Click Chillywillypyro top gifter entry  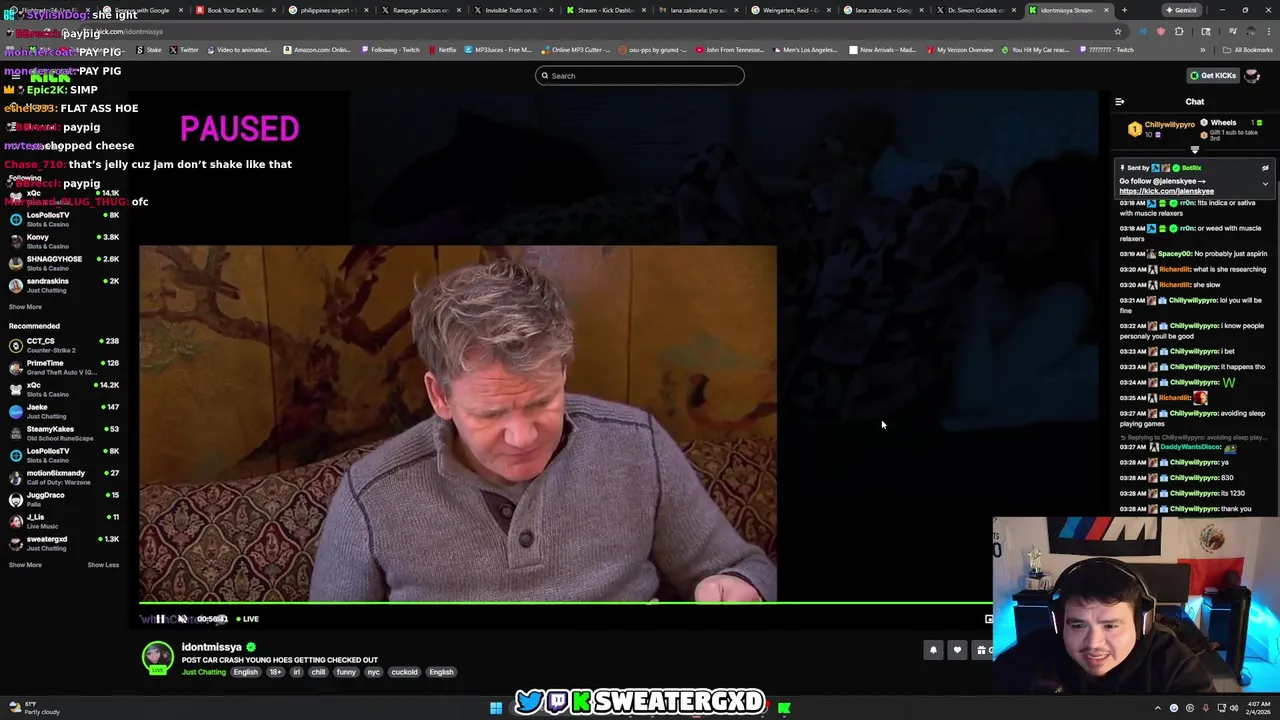point(1162,129)
